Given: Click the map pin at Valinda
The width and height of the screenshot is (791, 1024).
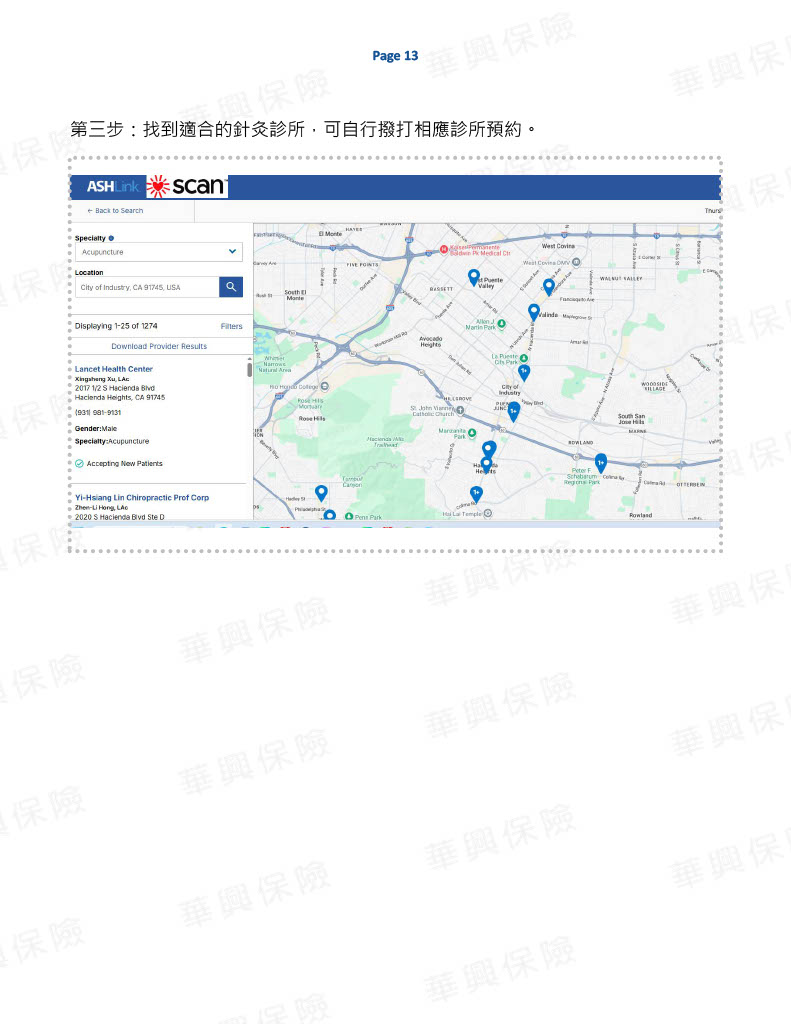Looking at the screenshot, I should (x=534, y=311).
